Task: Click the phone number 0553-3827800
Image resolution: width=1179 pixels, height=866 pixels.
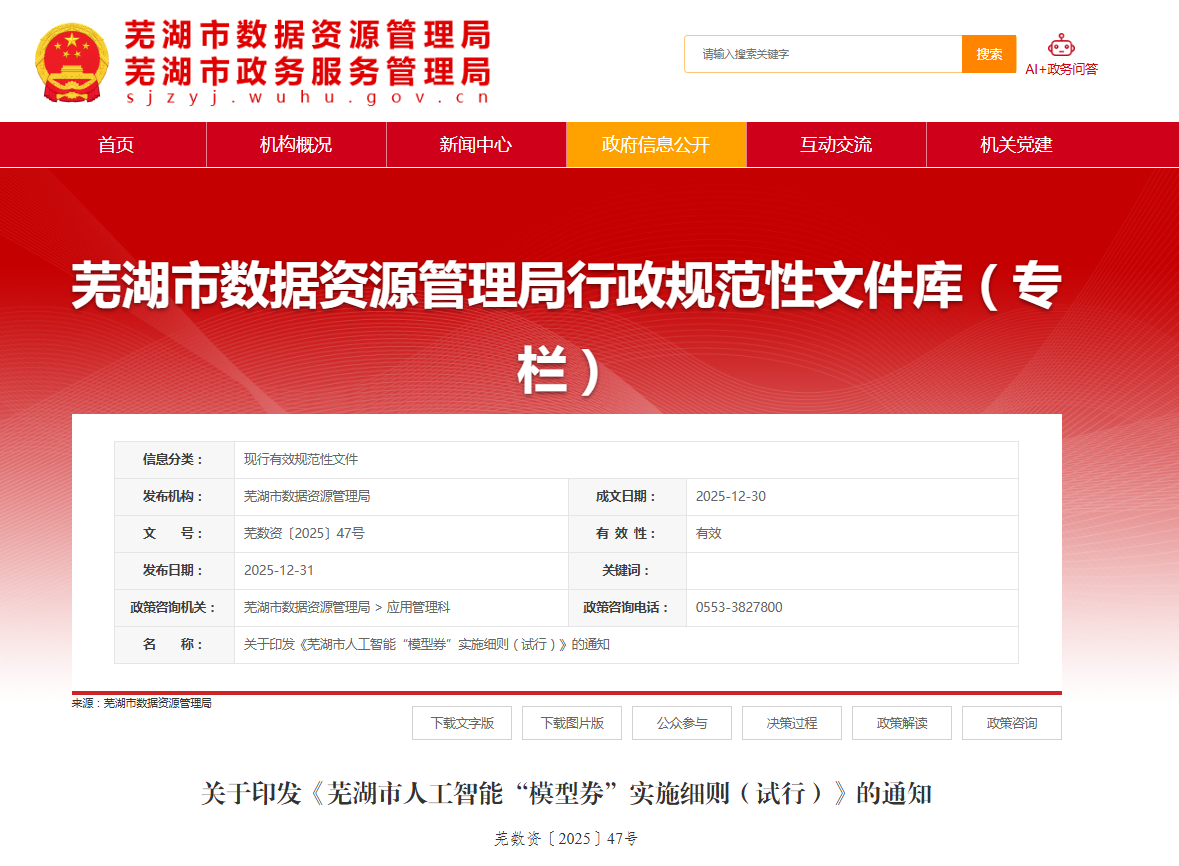Action: click(738, 607)
